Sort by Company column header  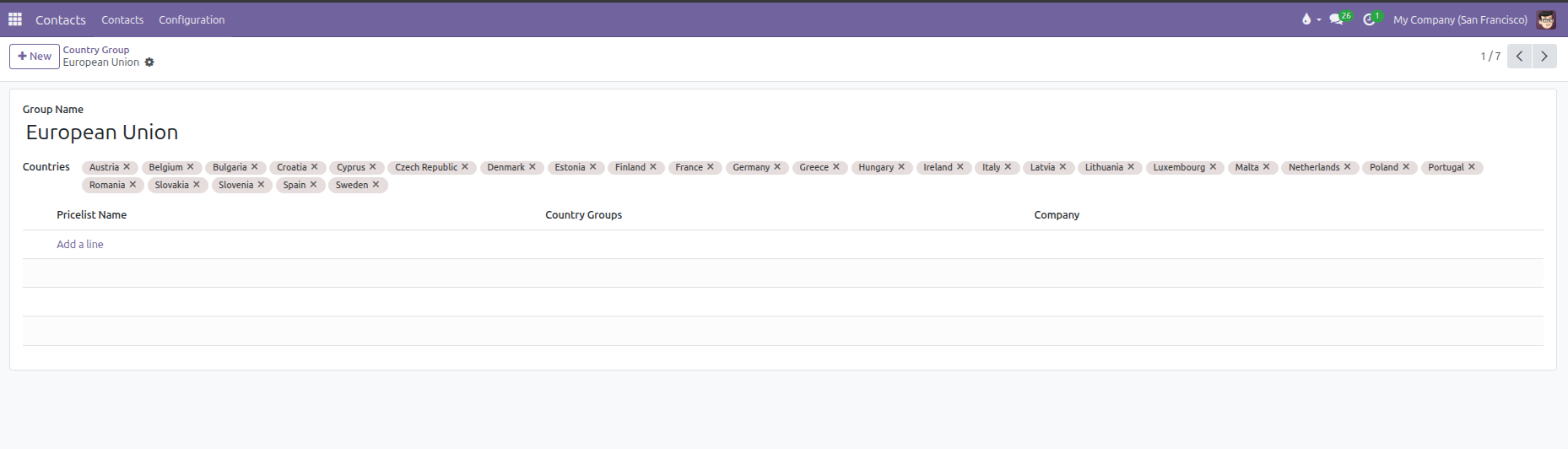[1057, 215]
